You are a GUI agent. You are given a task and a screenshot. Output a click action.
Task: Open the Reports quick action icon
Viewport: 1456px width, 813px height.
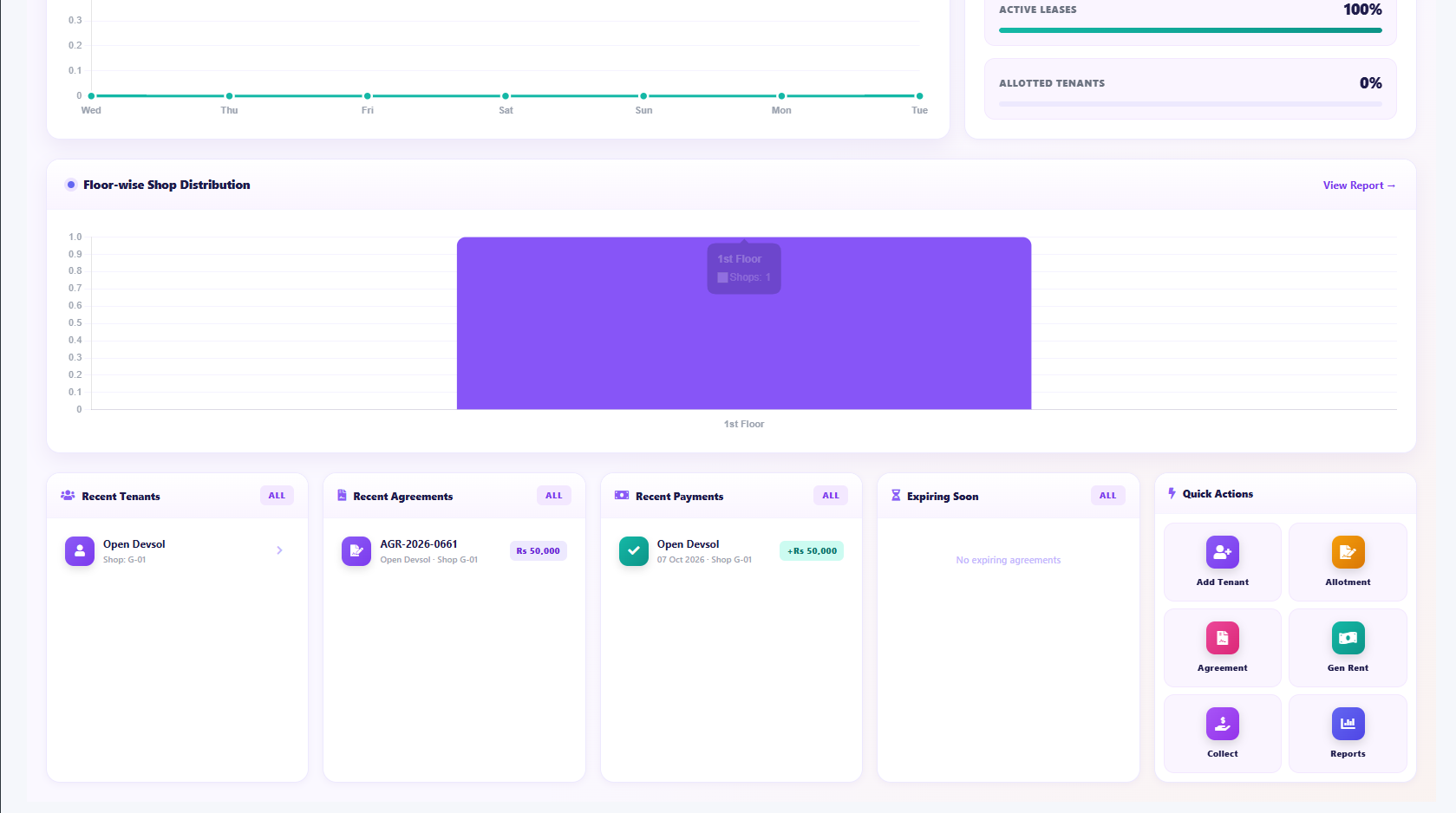[1348, 724]
